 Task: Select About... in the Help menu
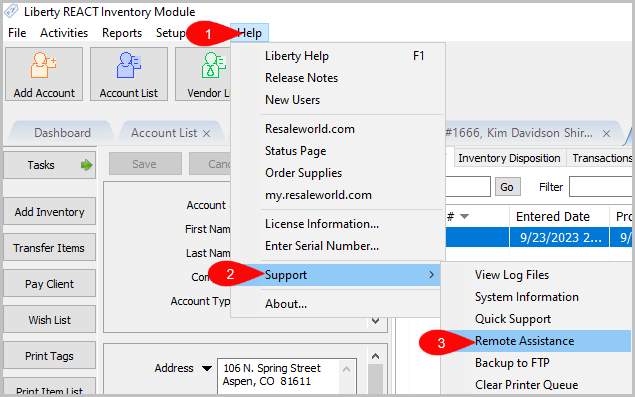[336, 304]
